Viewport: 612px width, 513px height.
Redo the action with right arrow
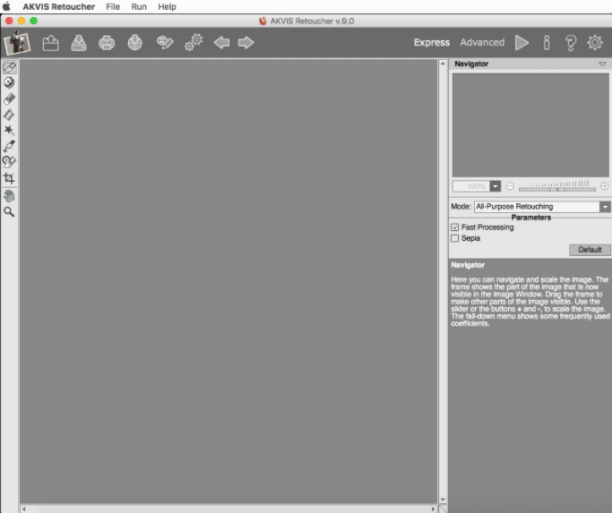click(x=246, y=43)
